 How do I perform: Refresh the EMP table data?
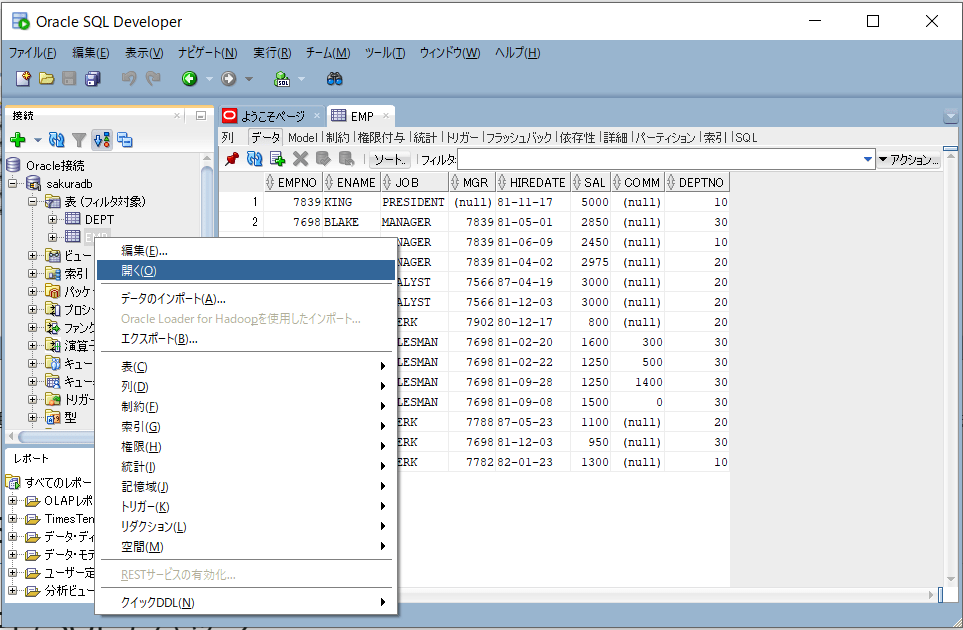click(x=254, y=159)
